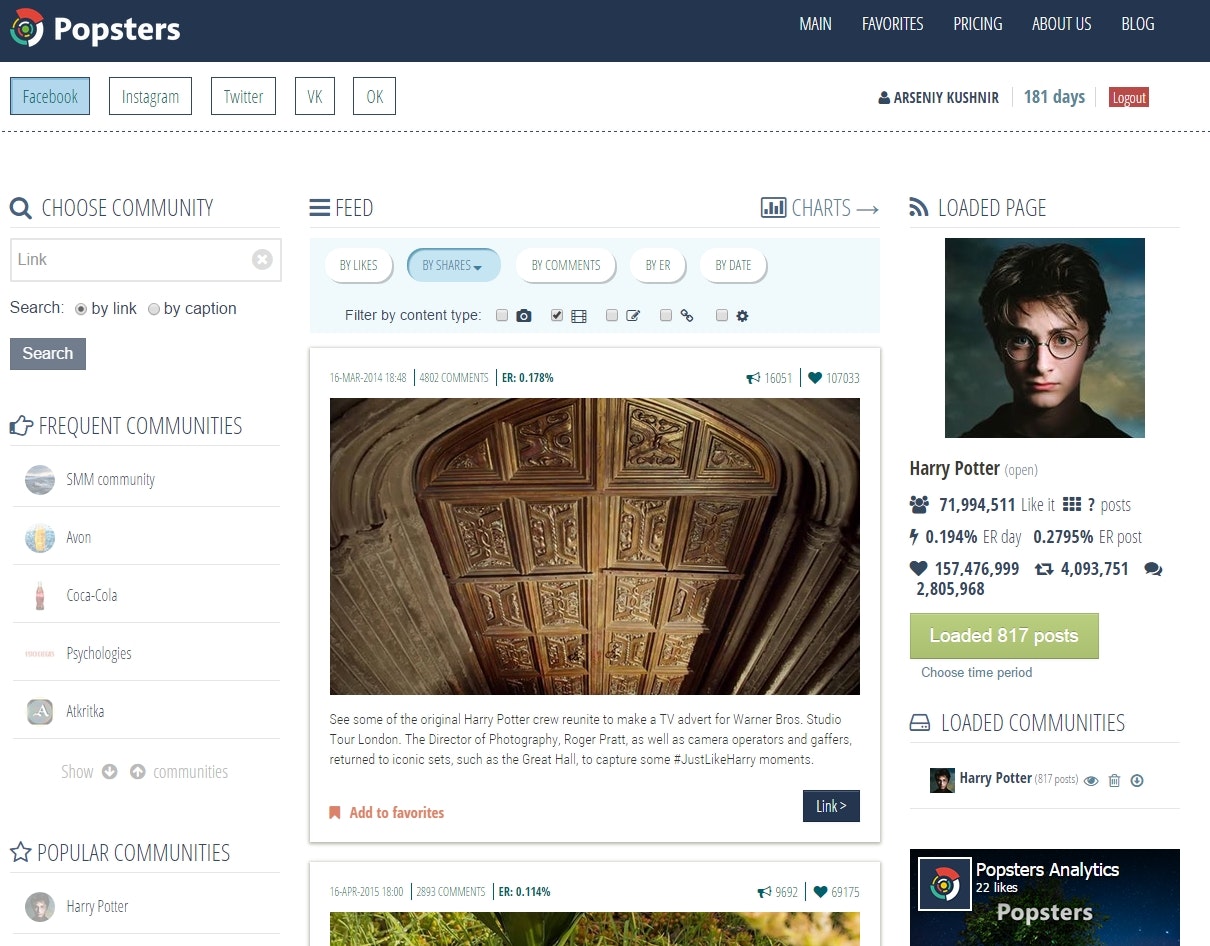This screenshot has height=946, width=1210.
Task: Uncheck the video content type checkbox
Action: pyautogui.click(x=557, y=315)
